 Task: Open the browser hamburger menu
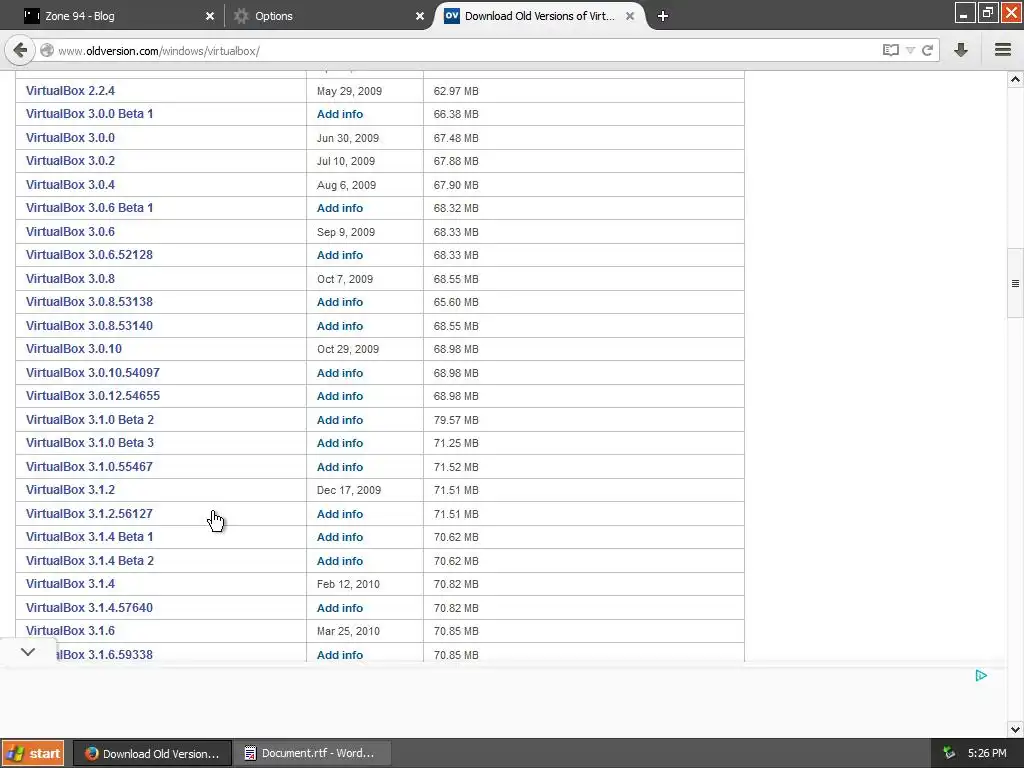tap(1003, 50)
